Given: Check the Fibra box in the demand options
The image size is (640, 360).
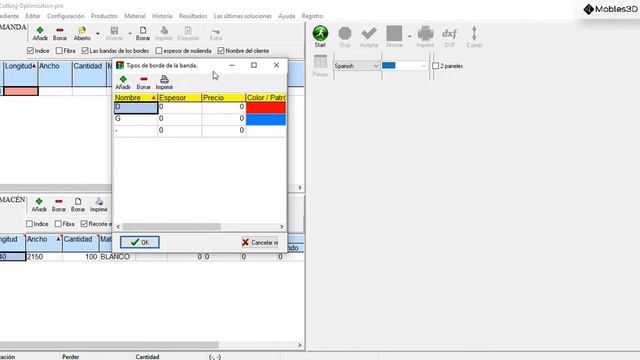Looking at the screenshot, I should 59,51.
